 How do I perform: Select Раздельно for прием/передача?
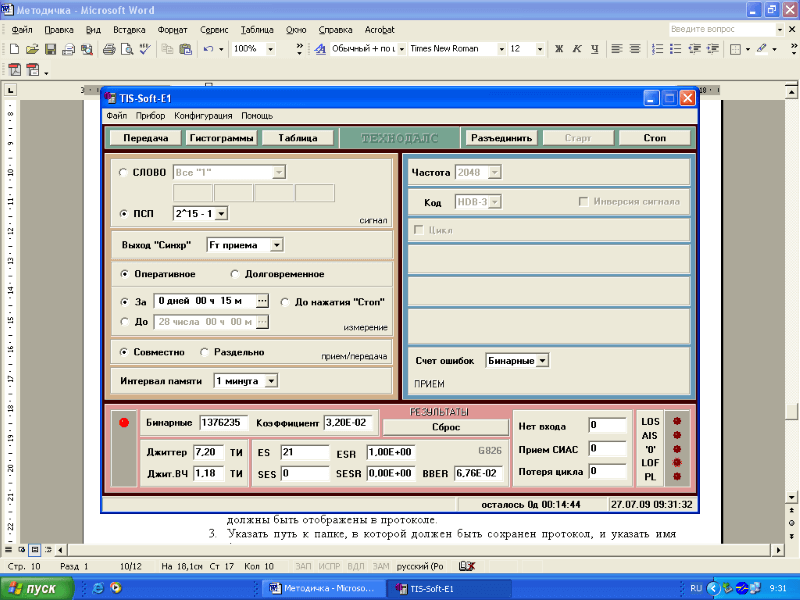pyautogui.click(x=204, y=352)
